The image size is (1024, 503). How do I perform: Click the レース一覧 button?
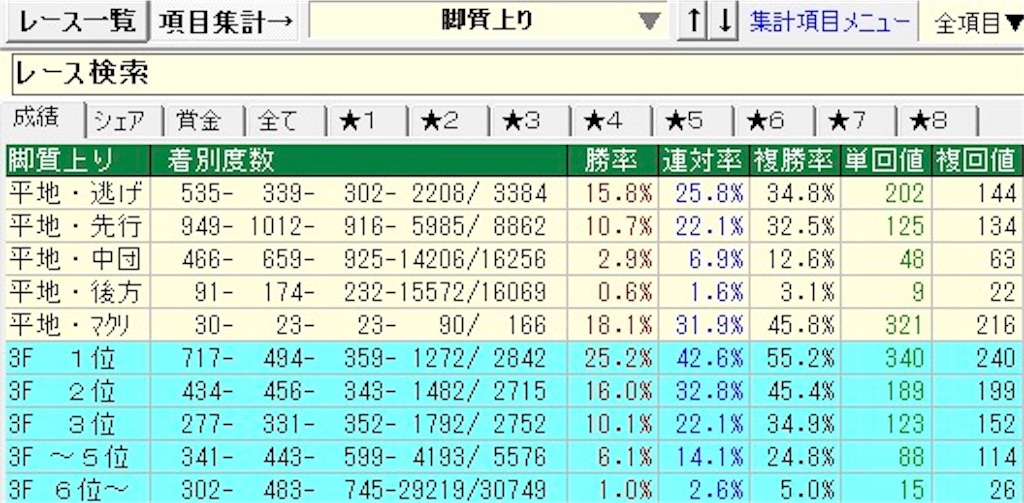(x=75, y=22)
